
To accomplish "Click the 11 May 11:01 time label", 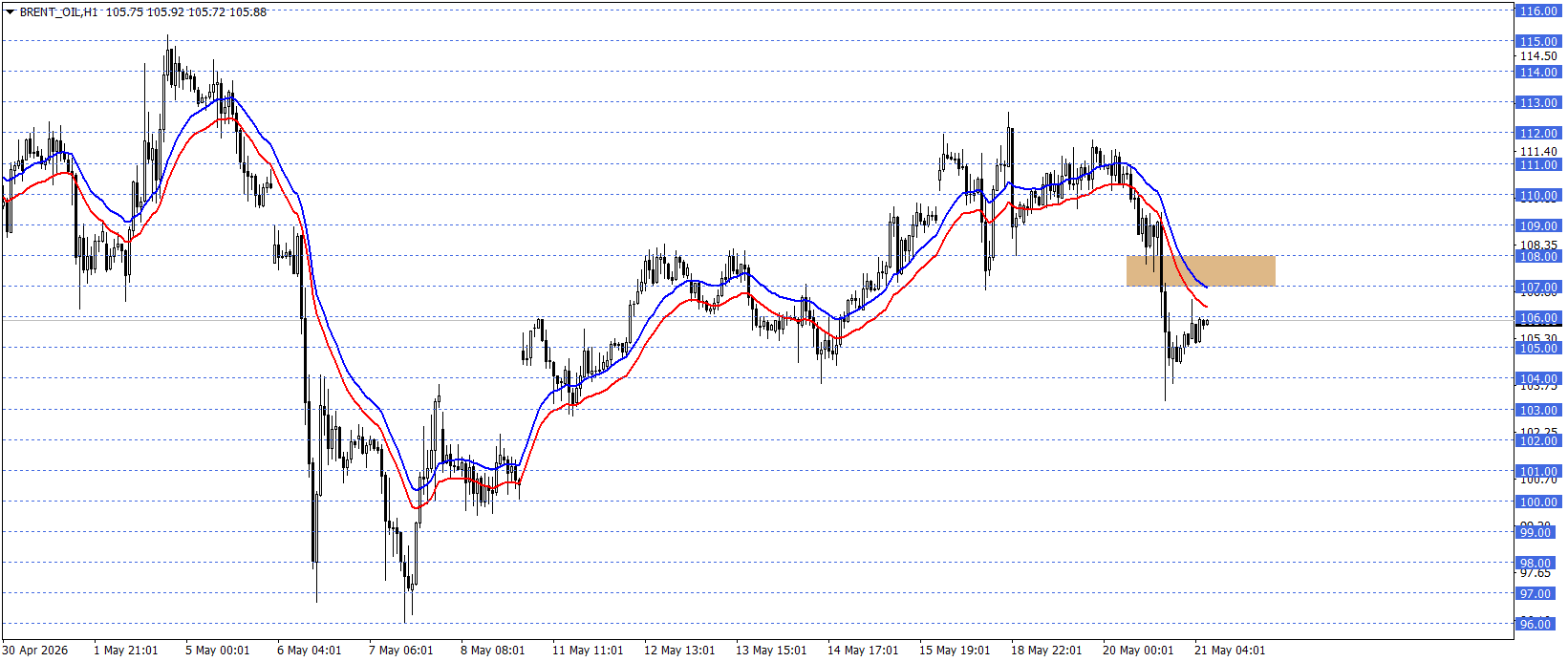I will pos(588,651).
